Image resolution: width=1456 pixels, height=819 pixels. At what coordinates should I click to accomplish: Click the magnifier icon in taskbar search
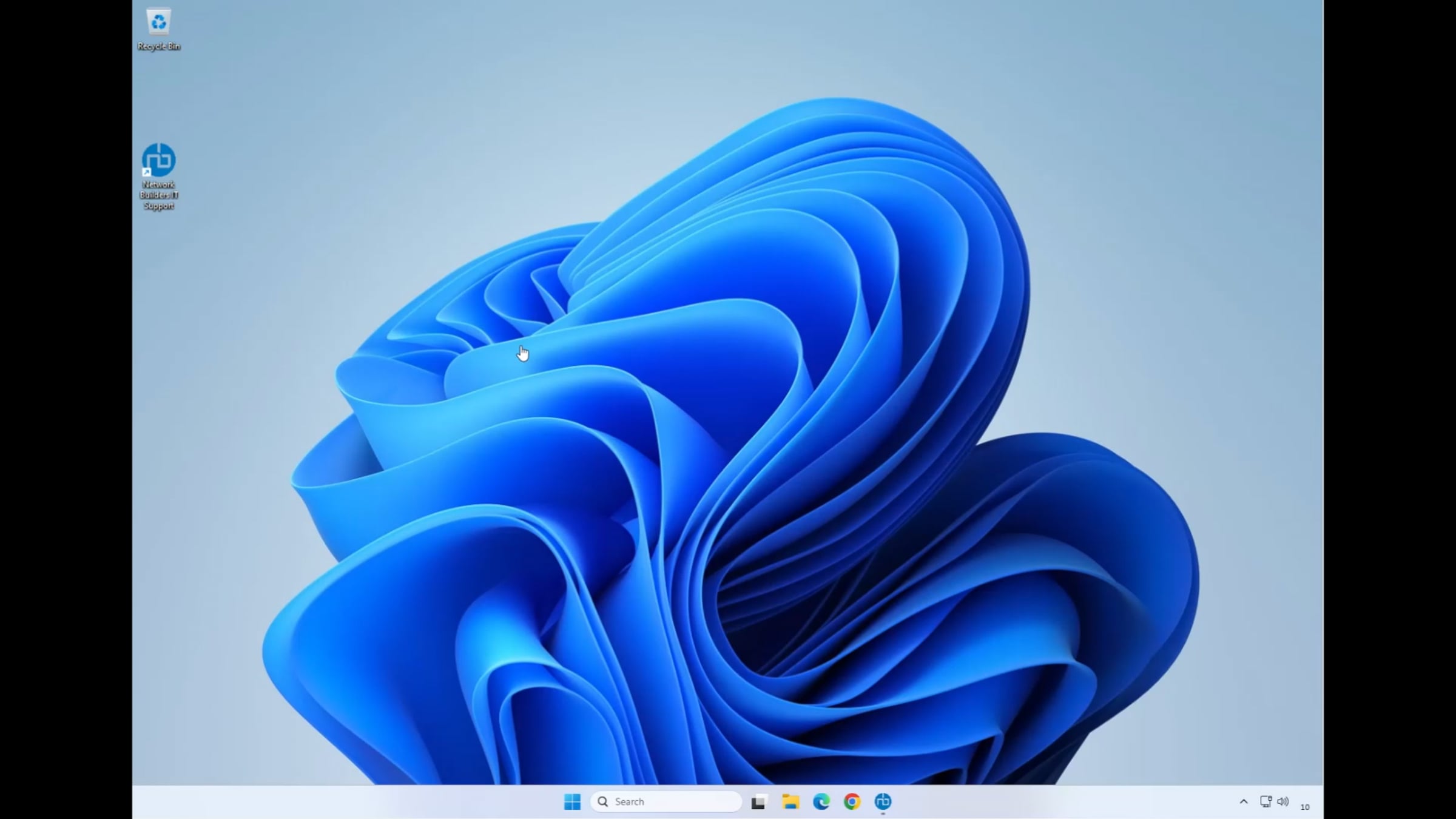[x=602, y=801]
